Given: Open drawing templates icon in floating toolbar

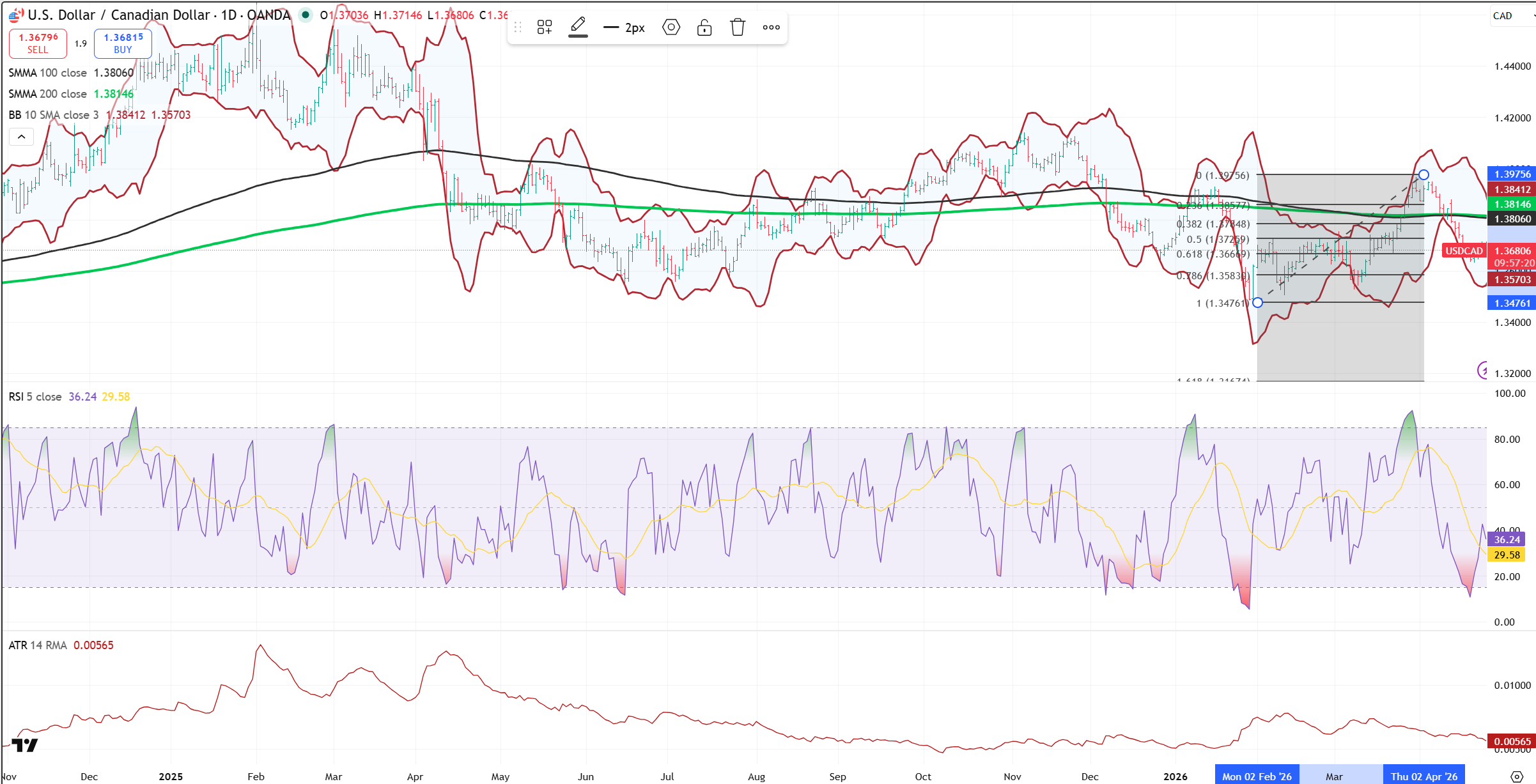Looking at the screenshot, I should [544, 27].
